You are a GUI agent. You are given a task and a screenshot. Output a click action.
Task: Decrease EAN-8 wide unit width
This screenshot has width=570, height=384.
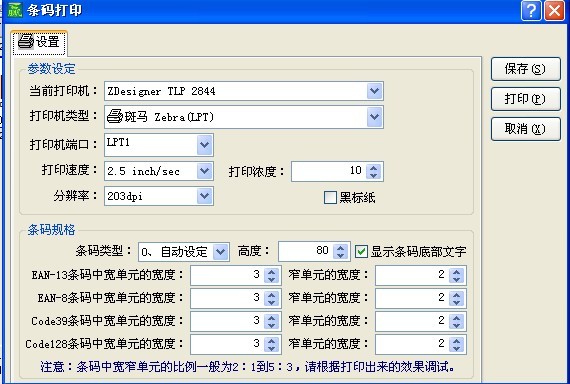click(272, 303)
